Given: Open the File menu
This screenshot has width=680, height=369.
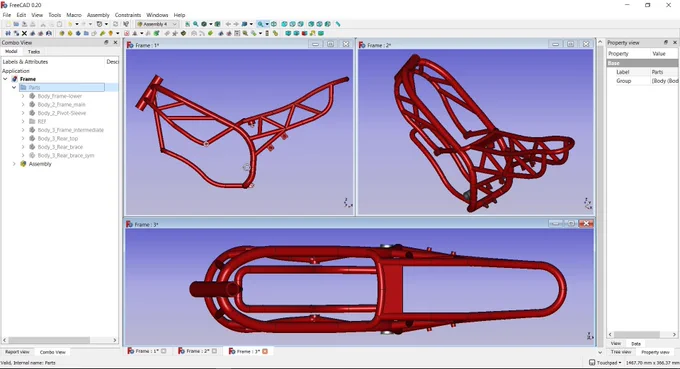Looking at the screenshot, I should click(x=7, y=15).
